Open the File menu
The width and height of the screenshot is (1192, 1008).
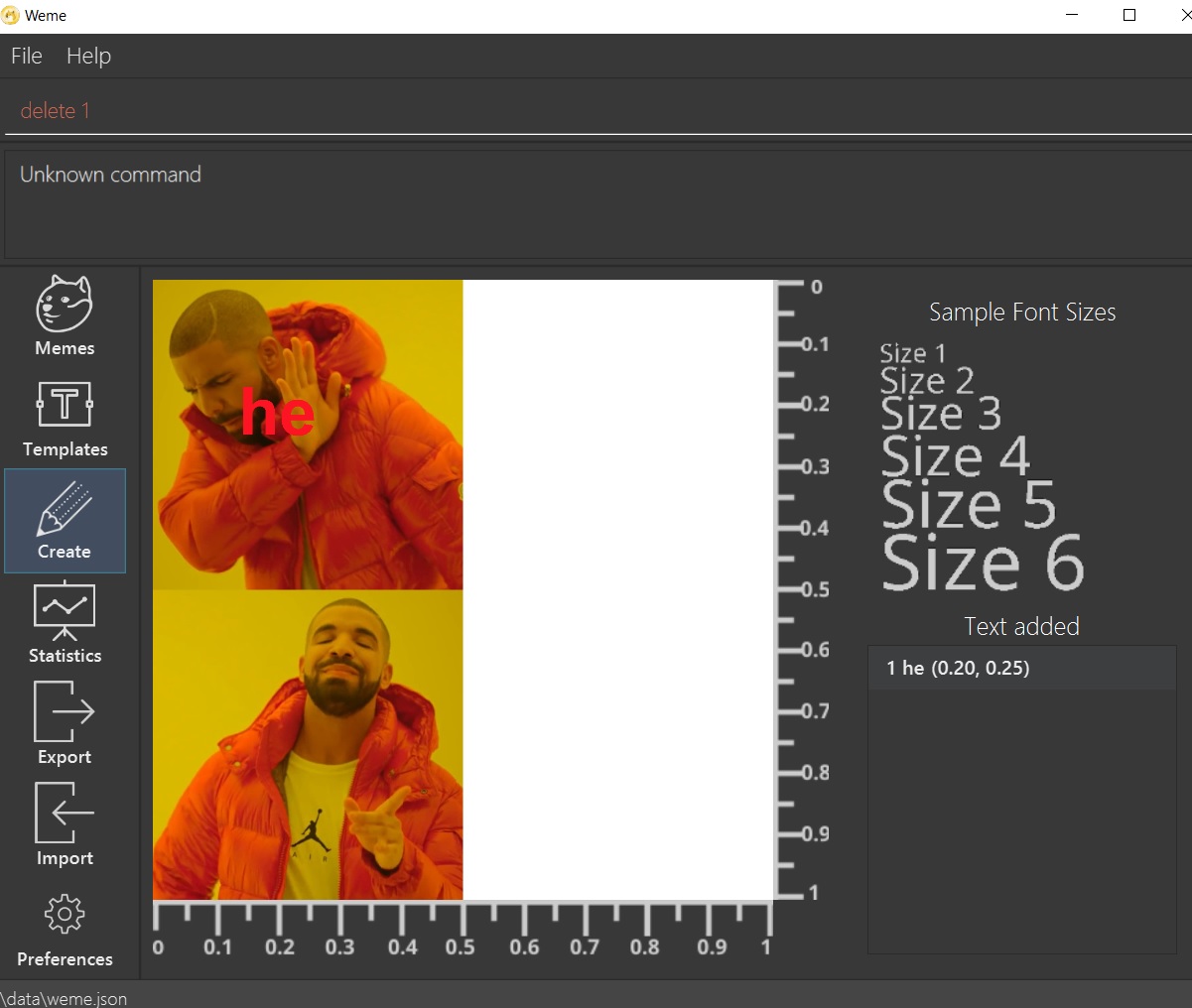[27, 57]
